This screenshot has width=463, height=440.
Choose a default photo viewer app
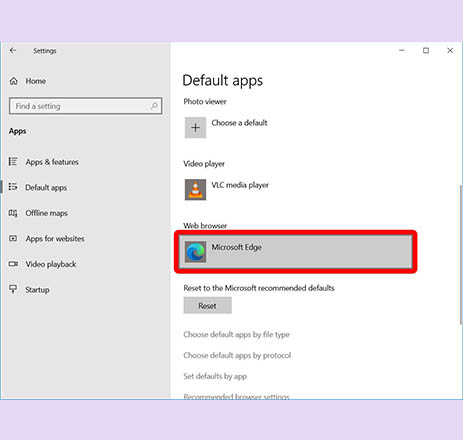[x=239, y=123]
